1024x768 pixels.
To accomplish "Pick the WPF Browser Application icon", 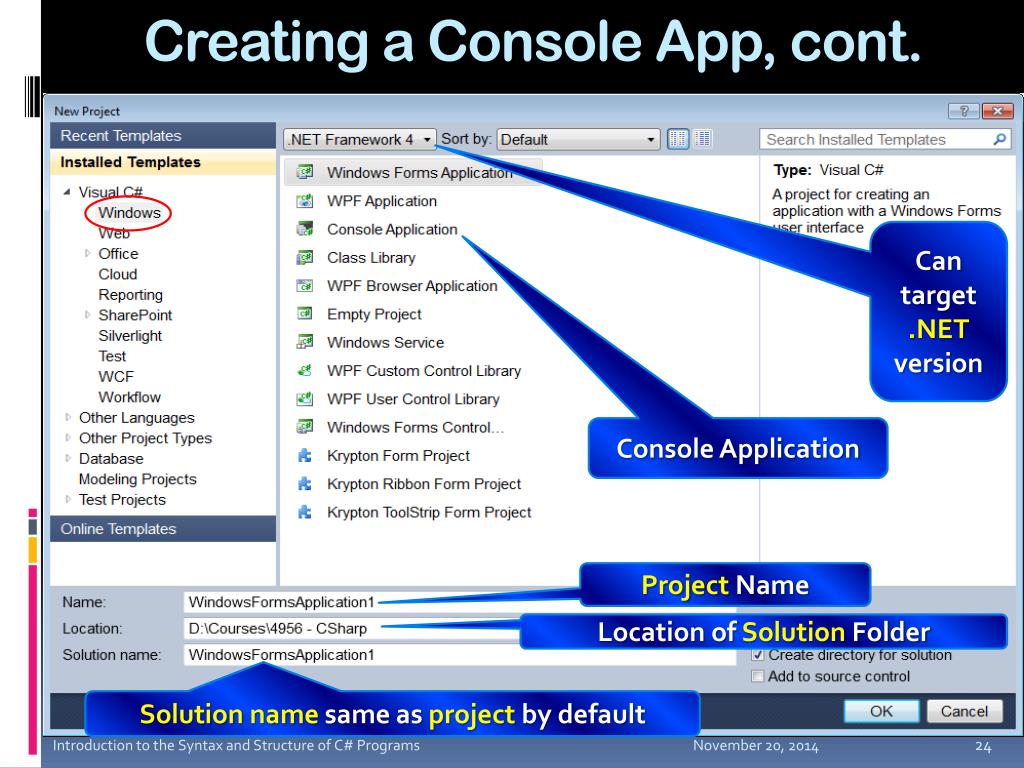I will (x=304, y=286).
